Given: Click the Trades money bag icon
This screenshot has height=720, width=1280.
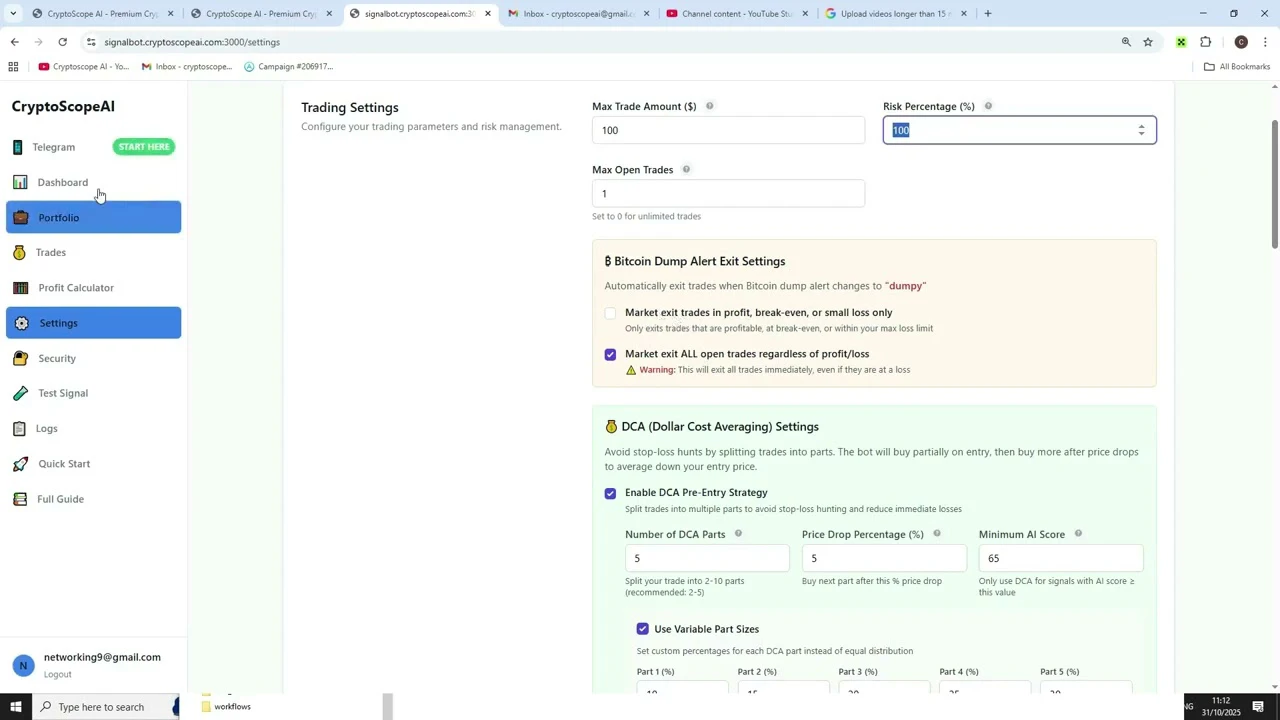Looking at the screenshot, I should click(19, 252).
